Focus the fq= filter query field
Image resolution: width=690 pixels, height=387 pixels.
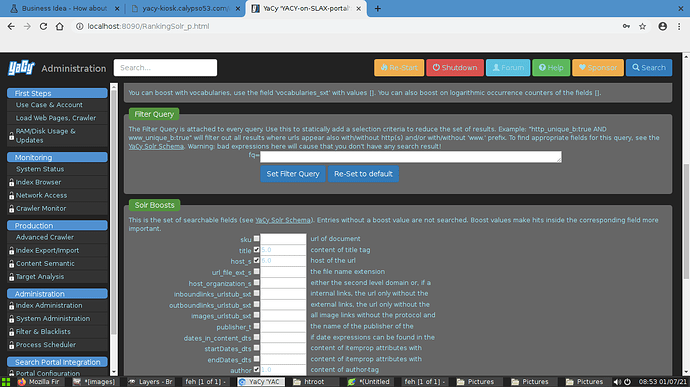(x=411, y=157)
